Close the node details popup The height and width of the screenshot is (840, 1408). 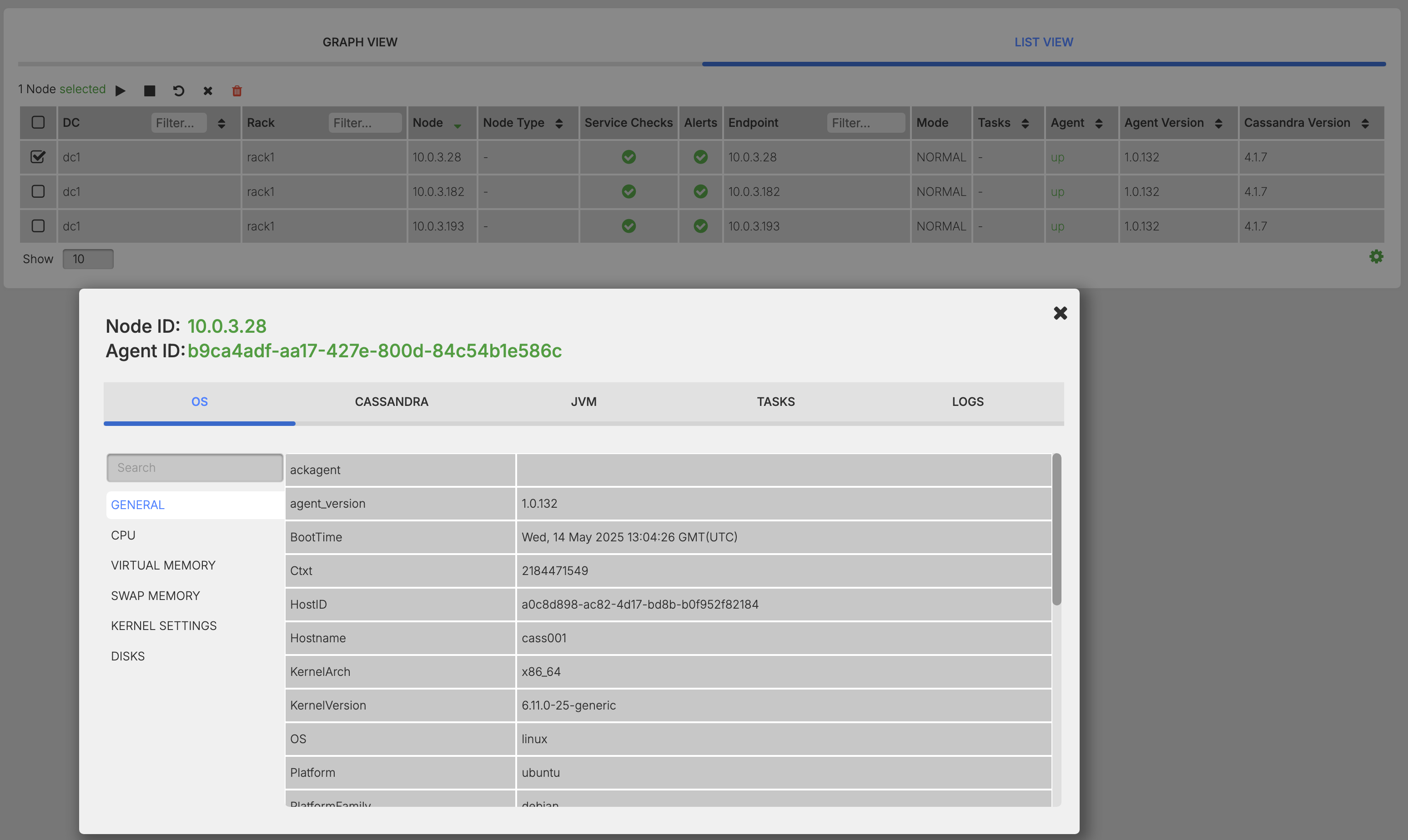tap(1060, 313)
